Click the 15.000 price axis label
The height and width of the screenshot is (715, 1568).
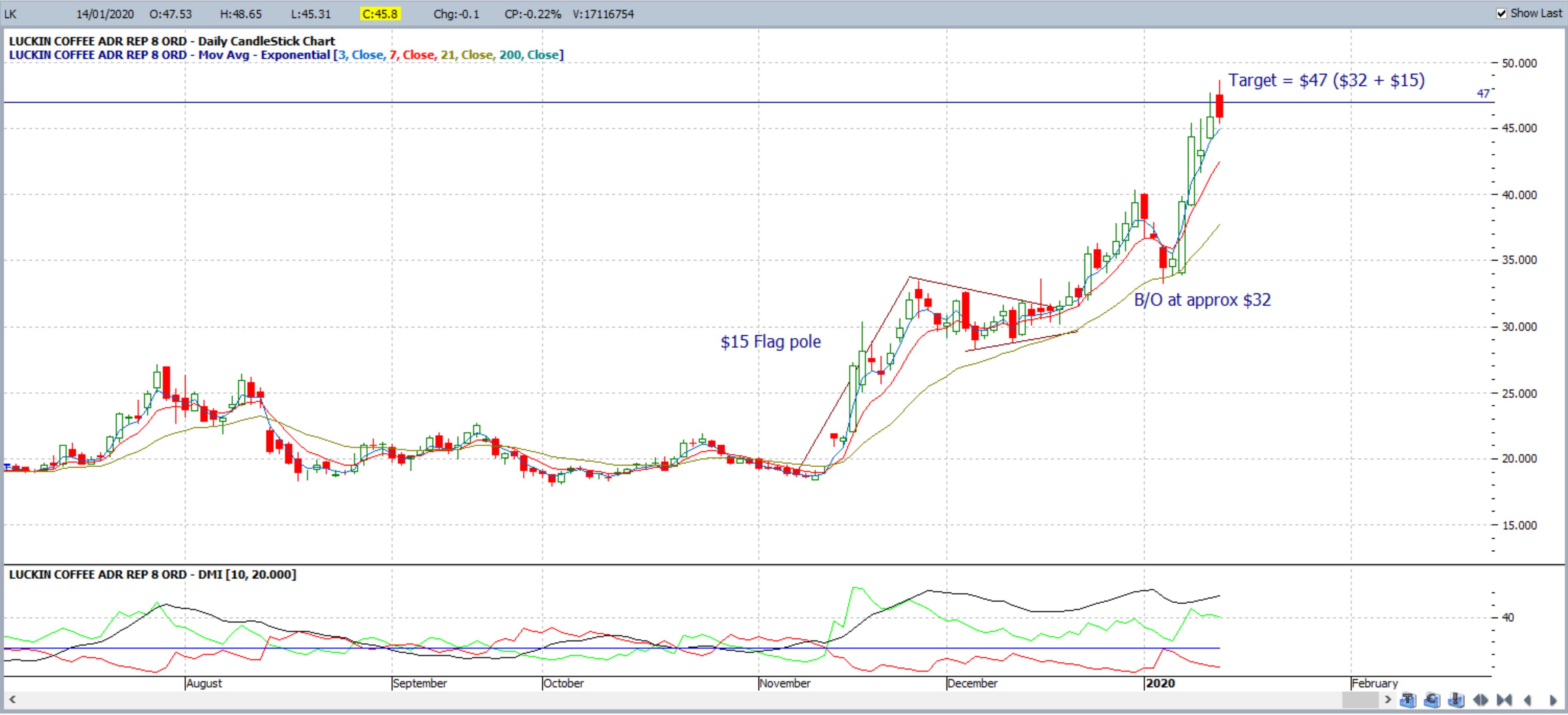coord(1519,526)
